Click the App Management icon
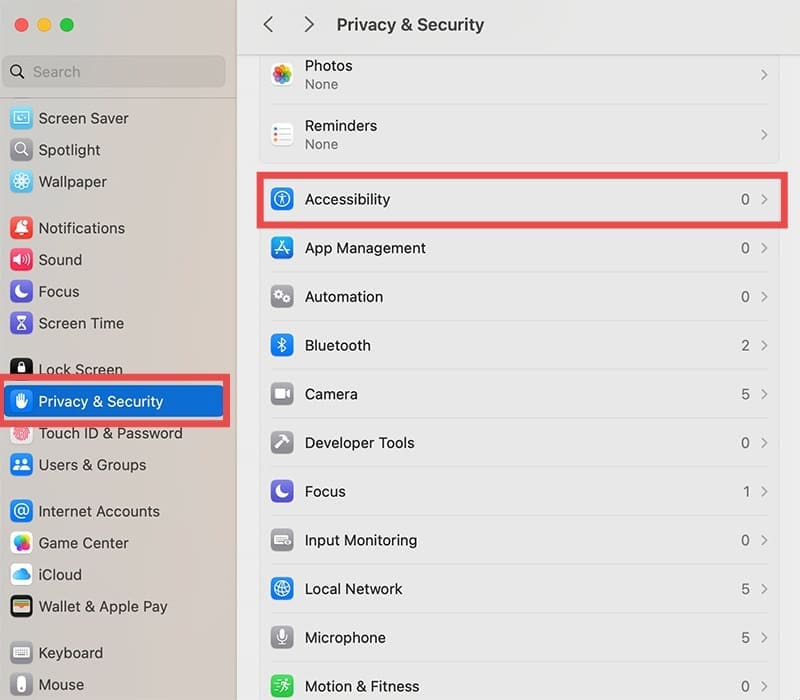This screenshot has width=800, height=700. click(282, 248)
